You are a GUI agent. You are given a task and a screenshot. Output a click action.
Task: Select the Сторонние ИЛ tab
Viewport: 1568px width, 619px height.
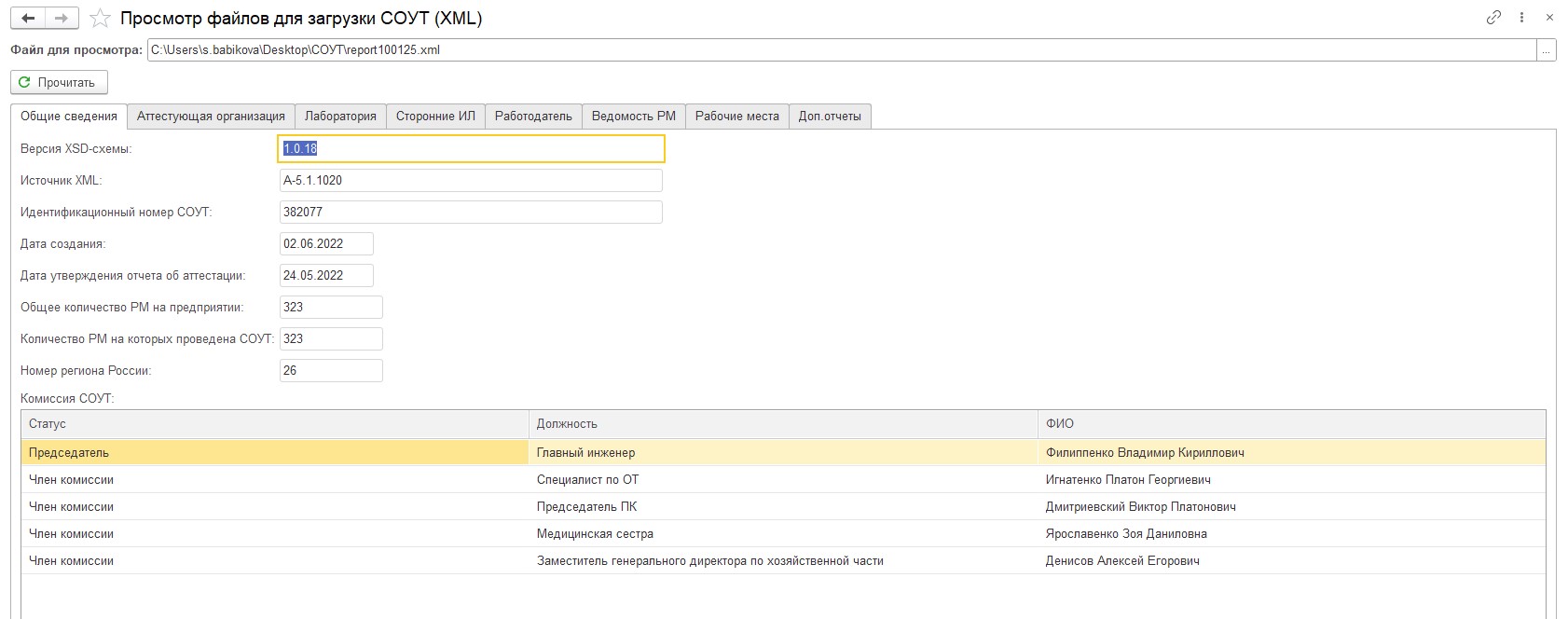[435, 117]
